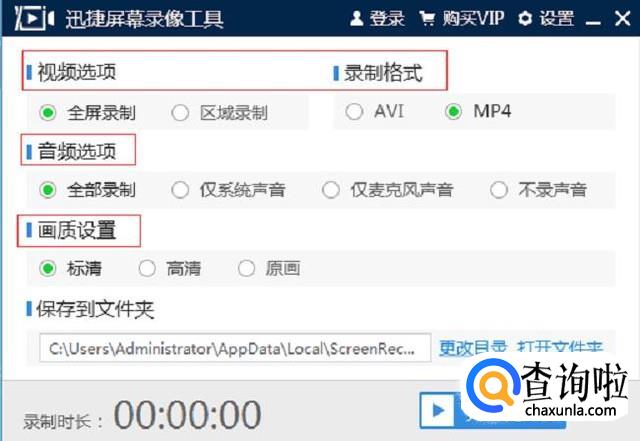Click the save folder path field
This screenshot has height=441, width=640.
point(235,348)
